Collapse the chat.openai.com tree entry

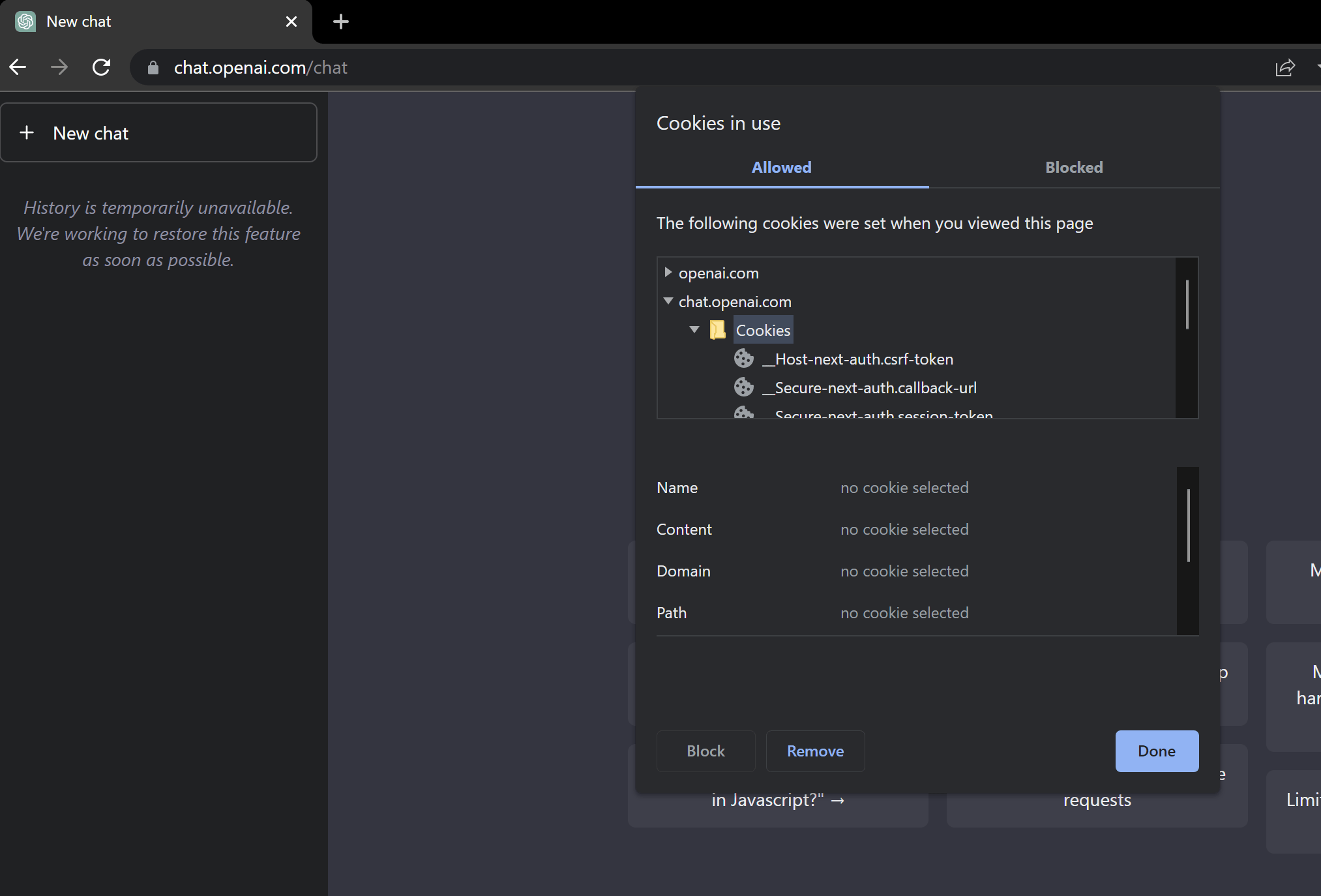[668, 301]
